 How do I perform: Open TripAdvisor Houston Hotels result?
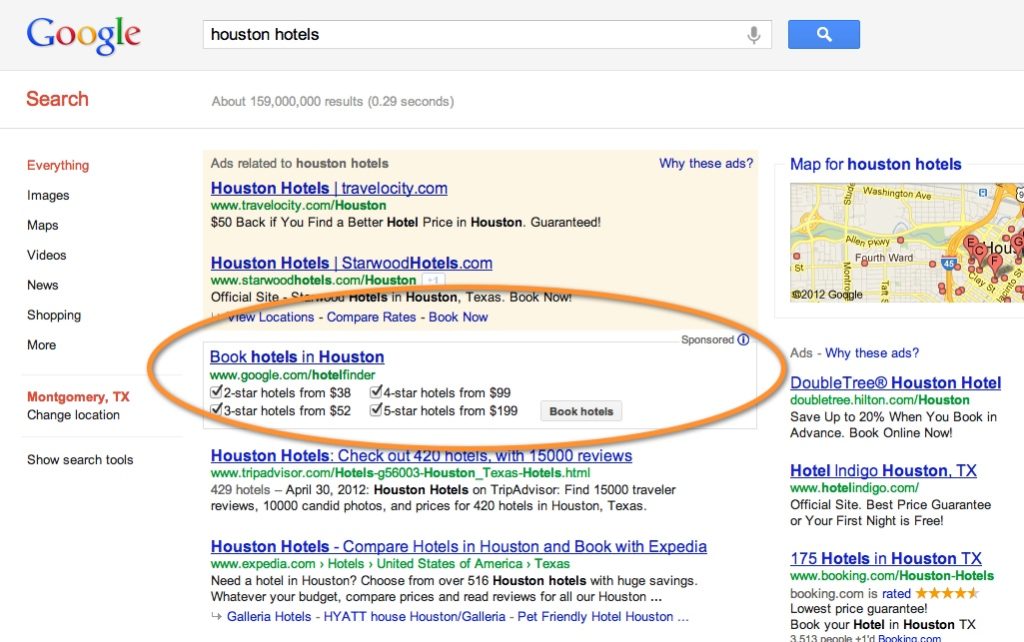coord(421,455)
